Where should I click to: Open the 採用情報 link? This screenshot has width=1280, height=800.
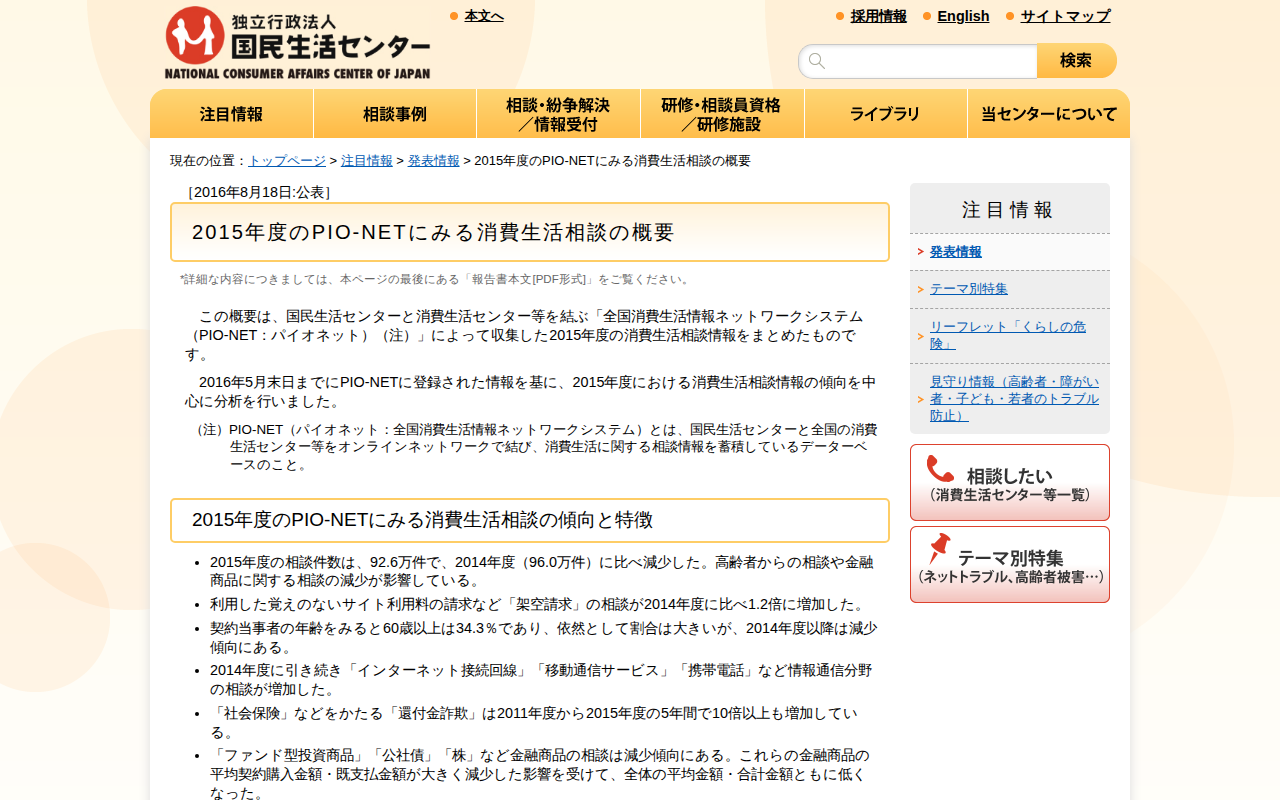click(x=878, y=16)
